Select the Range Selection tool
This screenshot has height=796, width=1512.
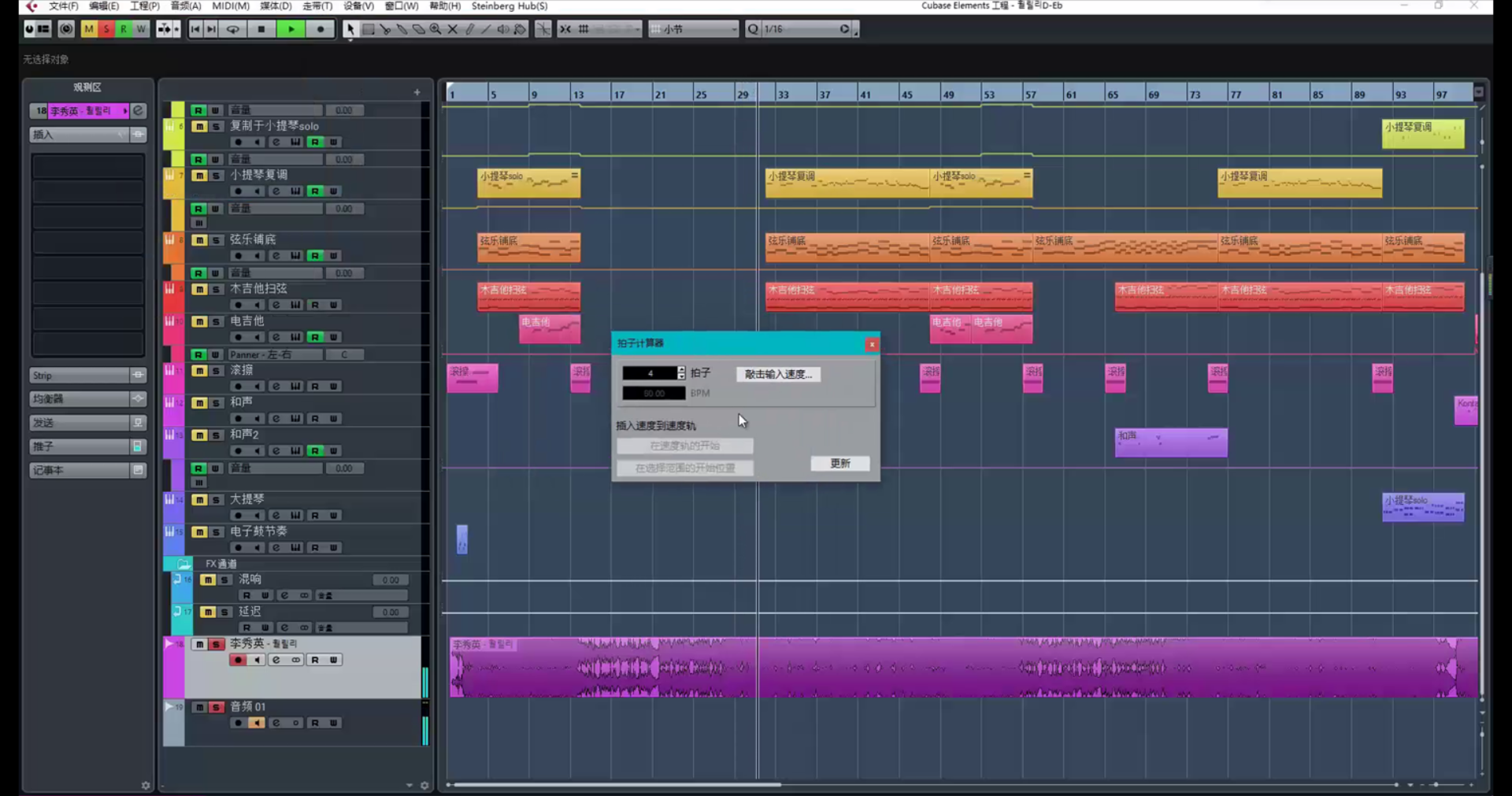point(368,29)
